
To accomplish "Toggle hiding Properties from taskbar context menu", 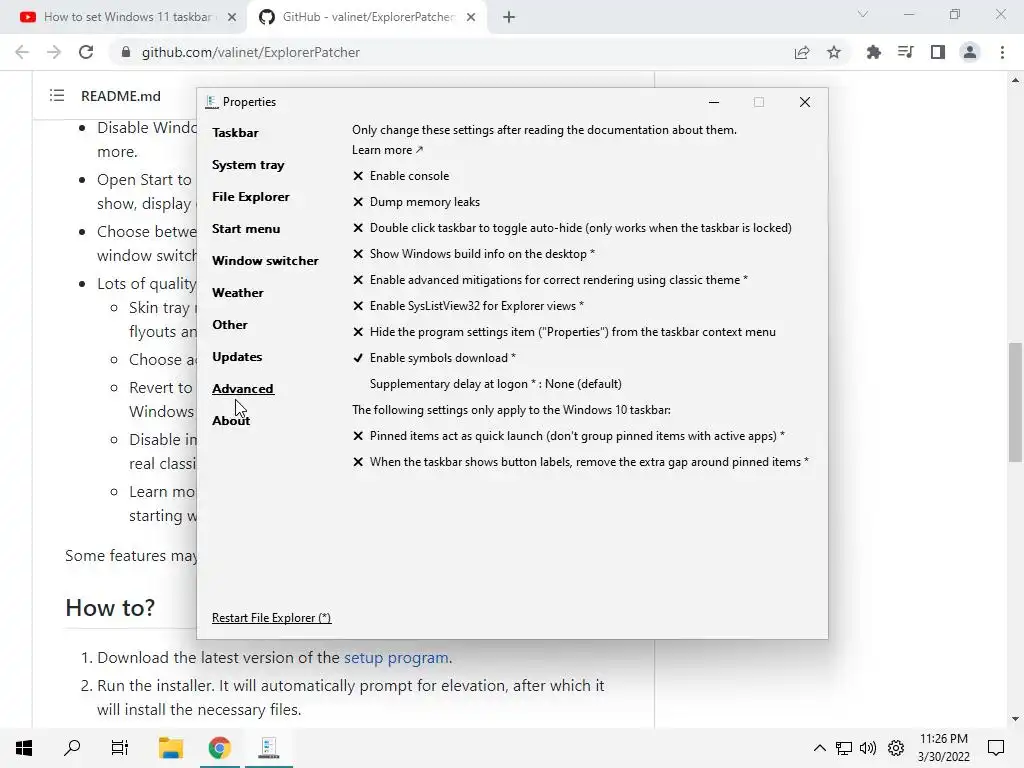I will 564,332.
